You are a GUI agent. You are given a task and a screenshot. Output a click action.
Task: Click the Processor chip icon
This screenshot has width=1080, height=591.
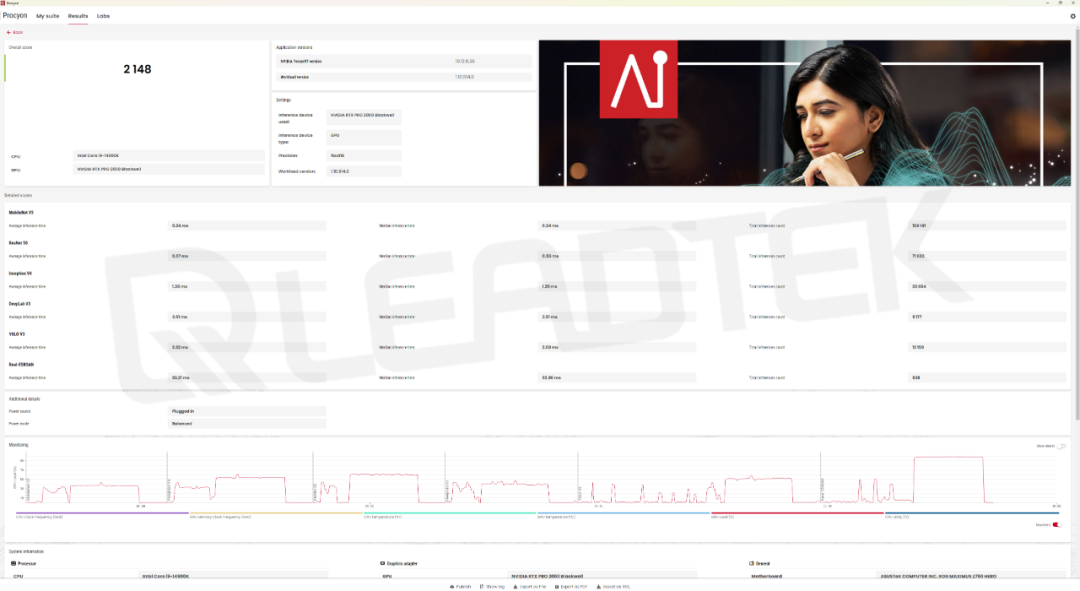point(13,563)
